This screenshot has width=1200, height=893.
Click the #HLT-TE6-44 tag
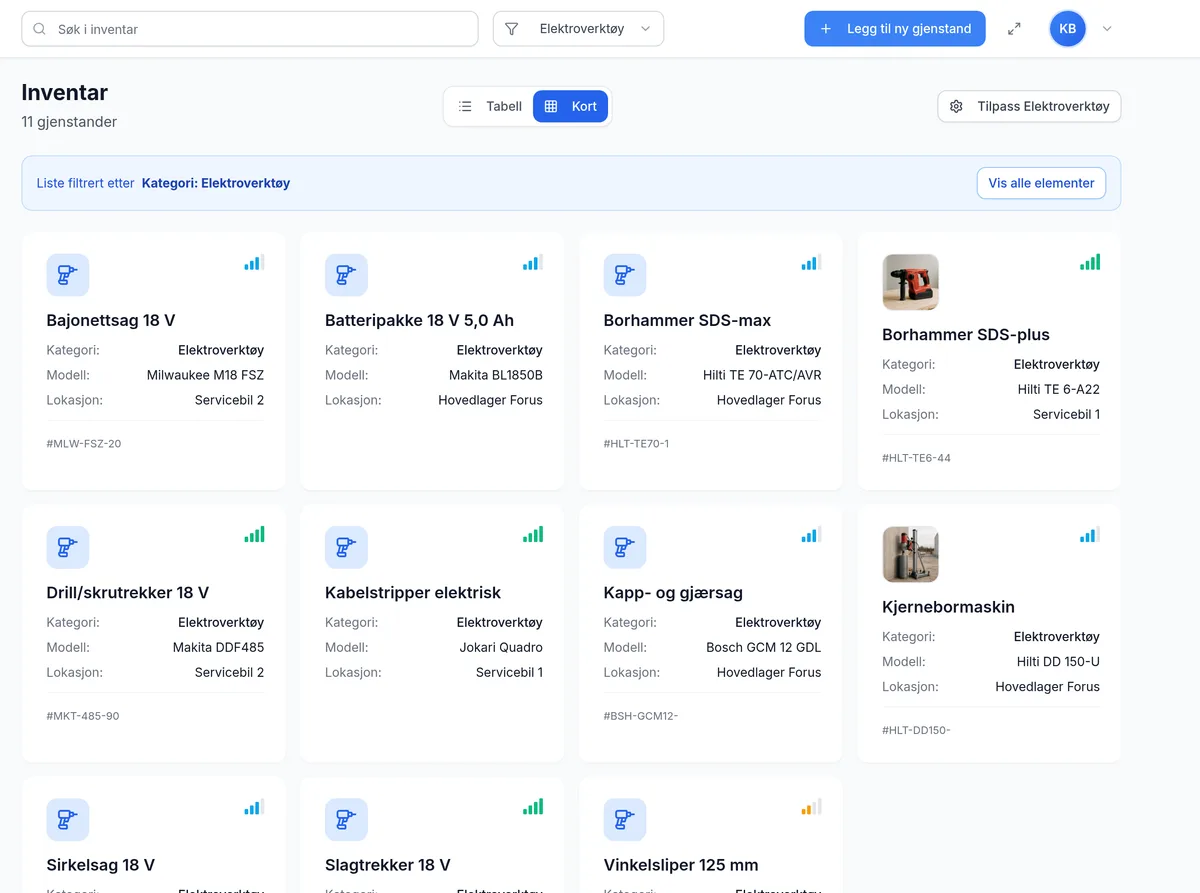click(x=916, y=458)
